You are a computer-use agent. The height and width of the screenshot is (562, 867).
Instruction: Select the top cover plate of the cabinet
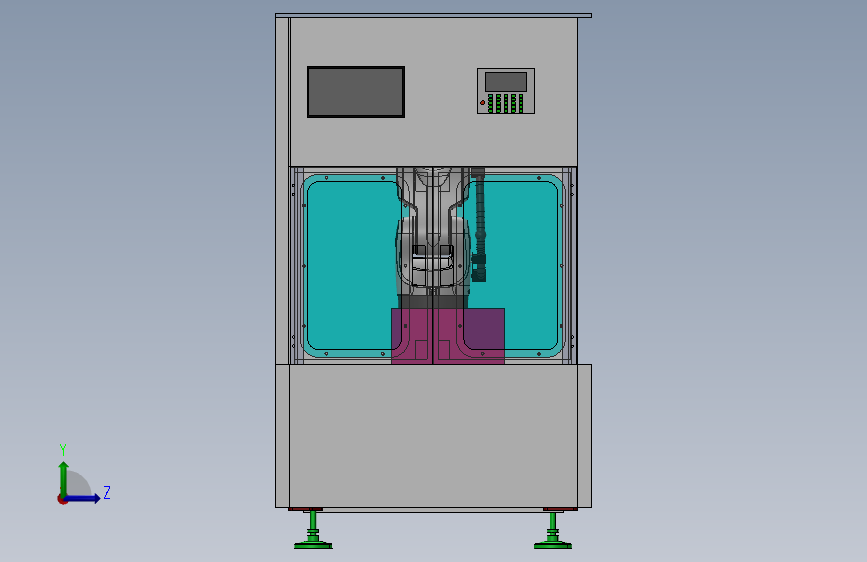point(434,15)
